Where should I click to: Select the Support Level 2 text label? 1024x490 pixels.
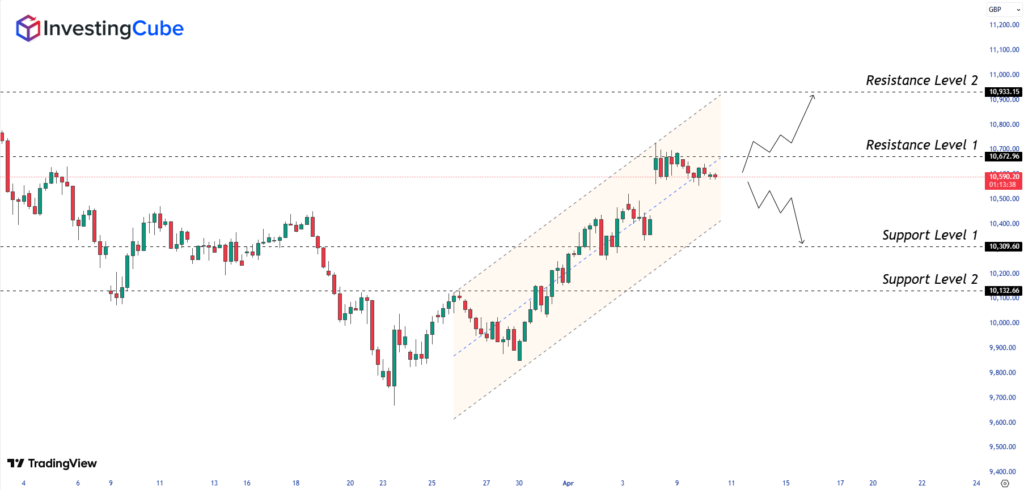pos(930,279)
